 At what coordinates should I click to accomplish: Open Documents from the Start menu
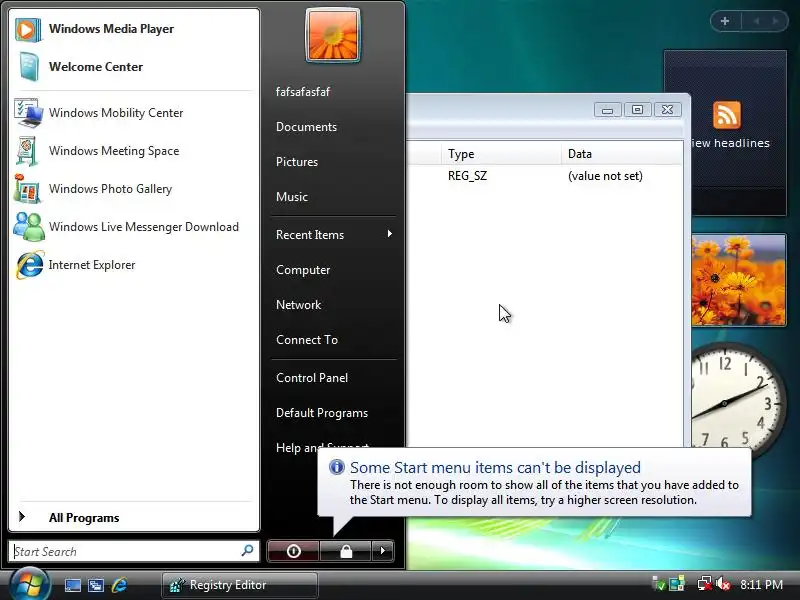pos(334,127)
